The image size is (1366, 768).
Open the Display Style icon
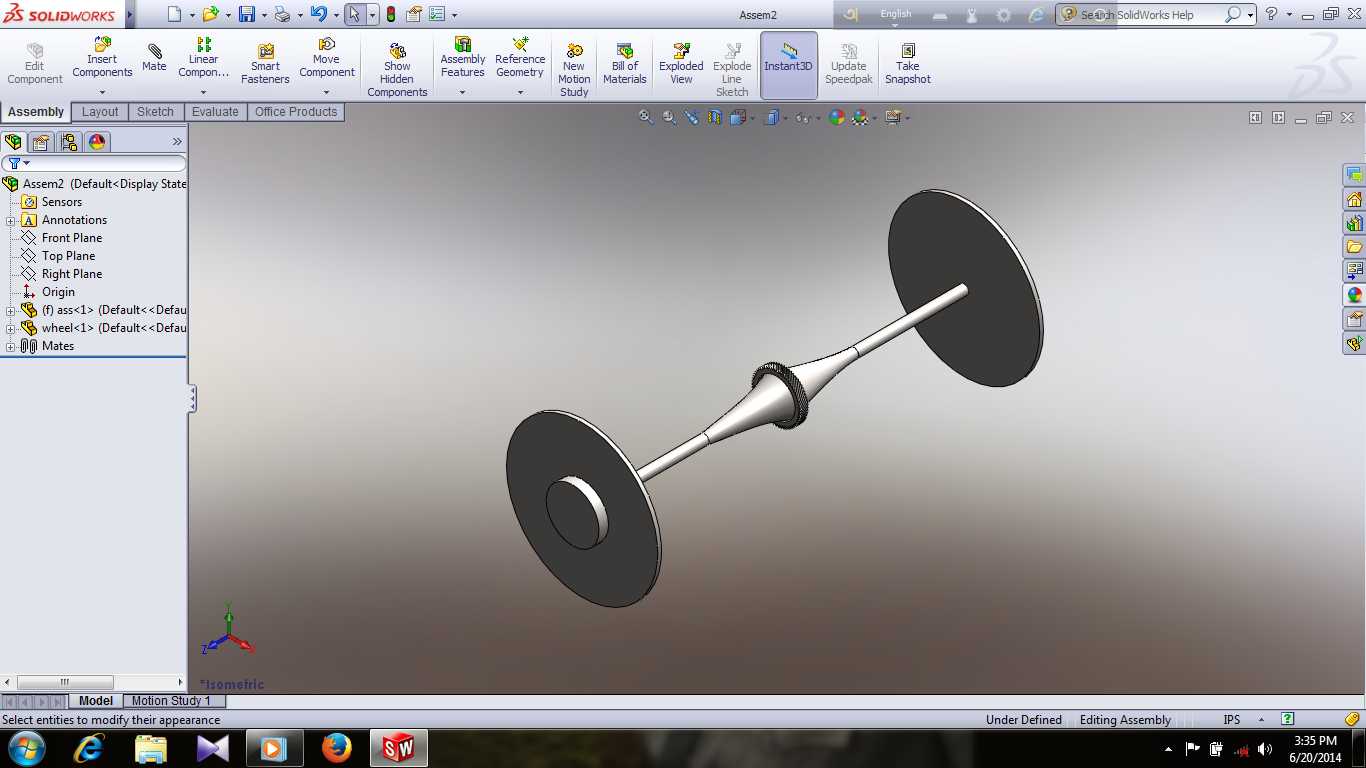point(771,117)
